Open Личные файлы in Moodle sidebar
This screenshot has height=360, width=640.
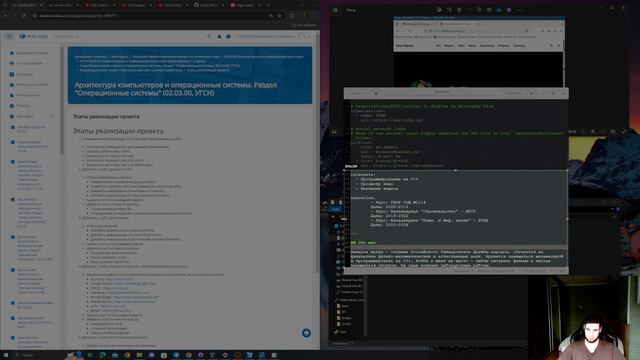coord(26,95)
